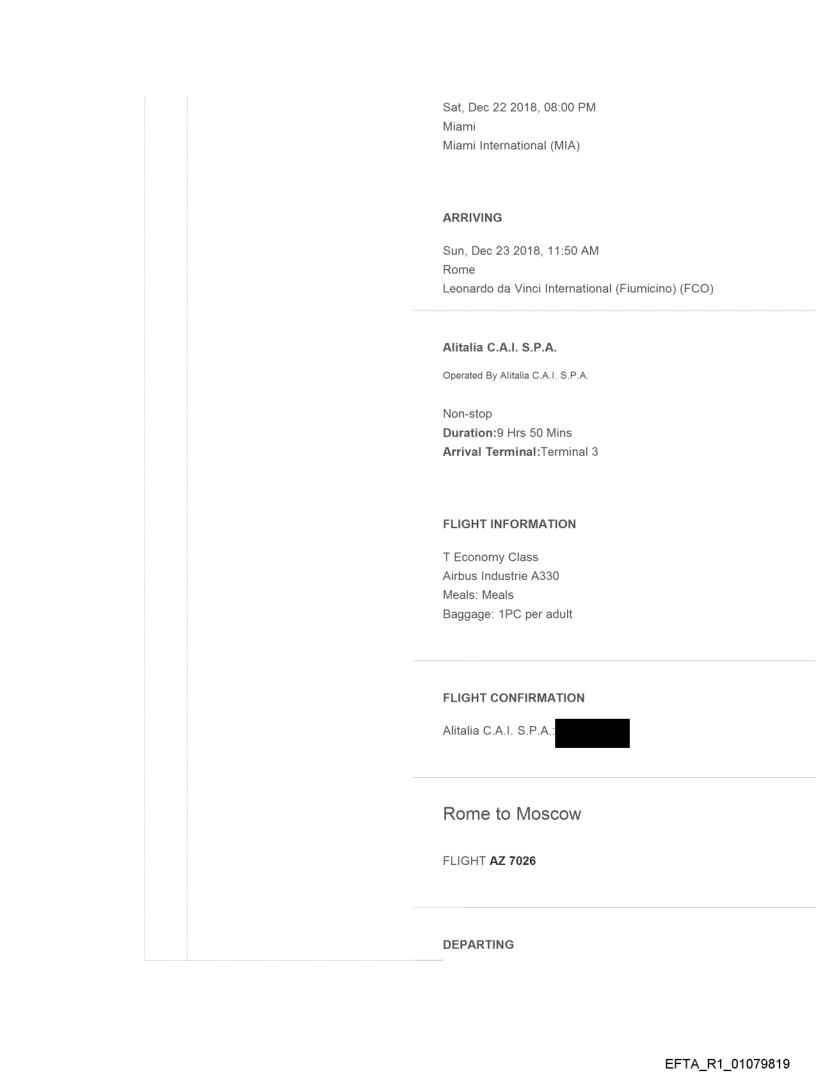Select the Non-stop text

467,414
